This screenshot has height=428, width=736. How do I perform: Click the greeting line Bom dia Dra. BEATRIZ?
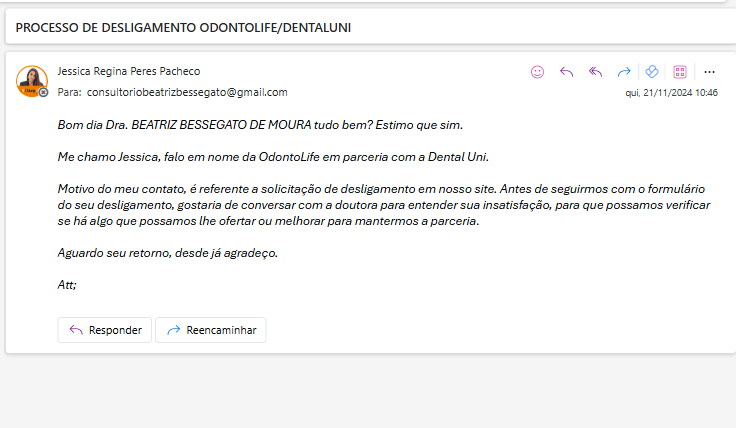(260, 125)
